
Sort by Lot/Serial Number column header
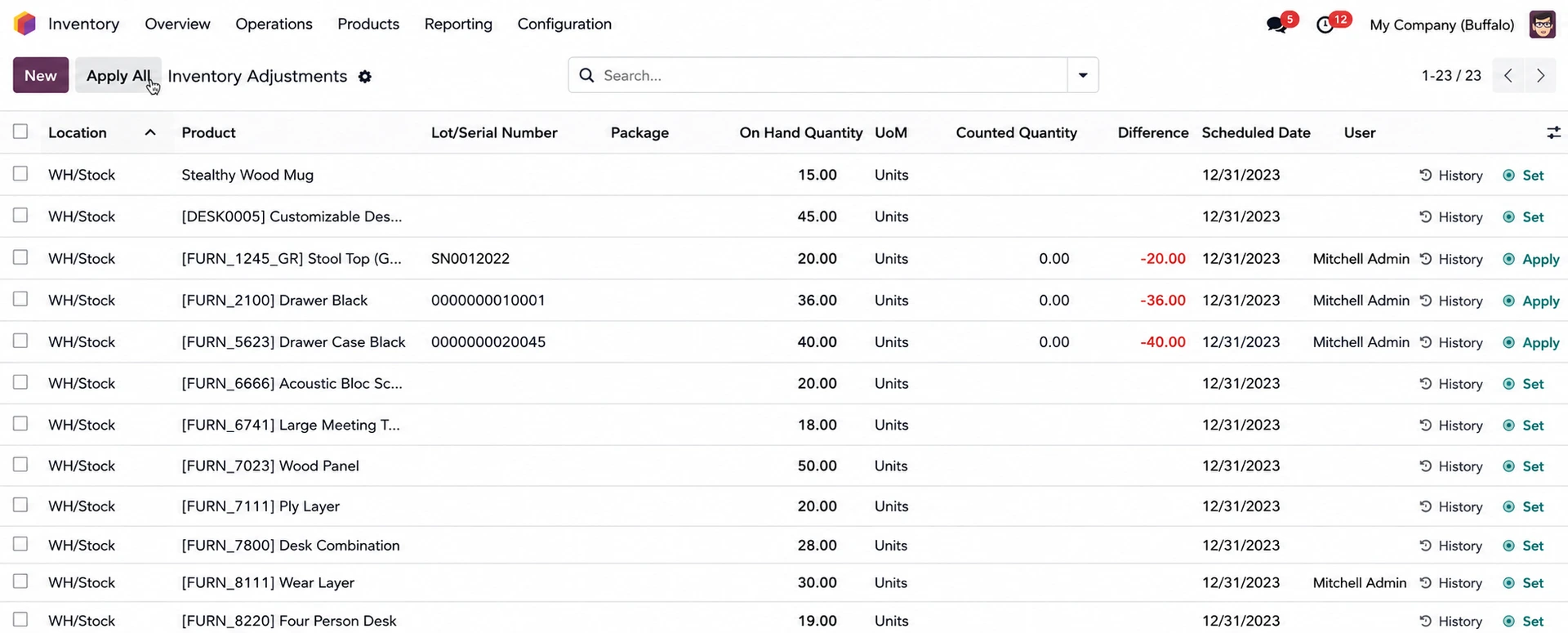(494, 132)
